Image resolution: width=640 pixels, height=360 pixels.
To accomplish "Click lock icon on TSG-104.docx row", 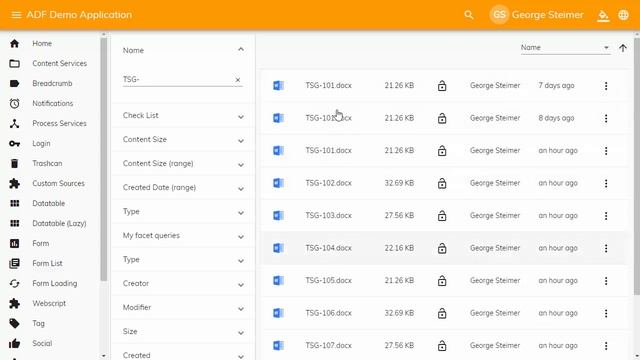I will coord(442,248).
